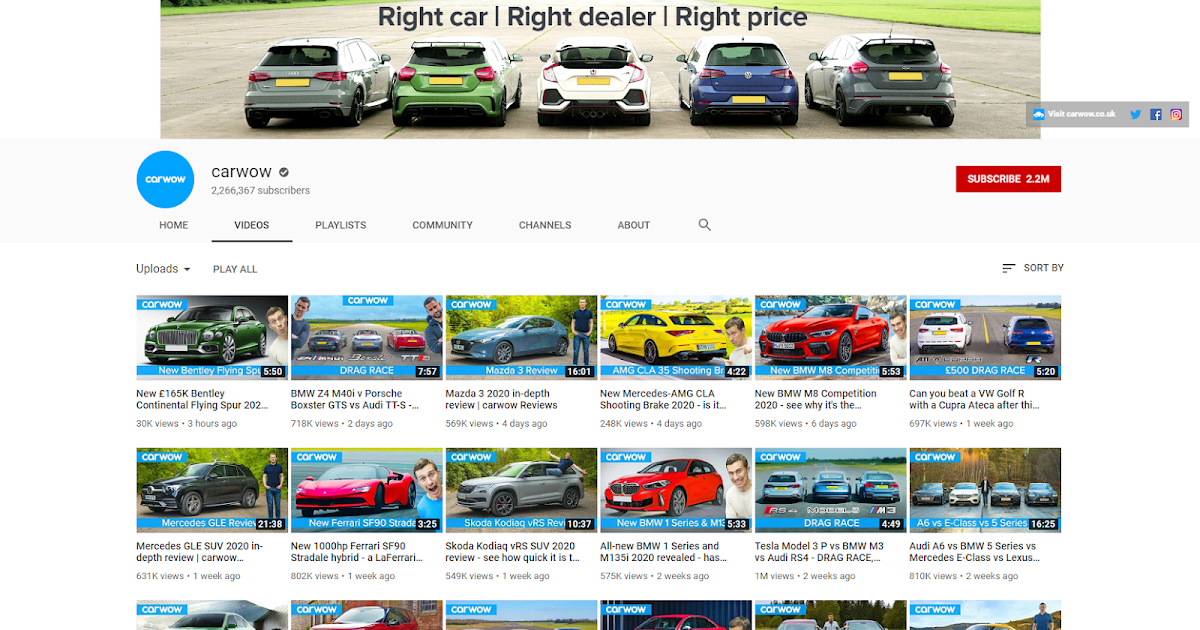Screen dimensions: 1200x630
Task: Open the Tesla vs M3 DRAG RACE thumbnail
Action: coord(831,490)
